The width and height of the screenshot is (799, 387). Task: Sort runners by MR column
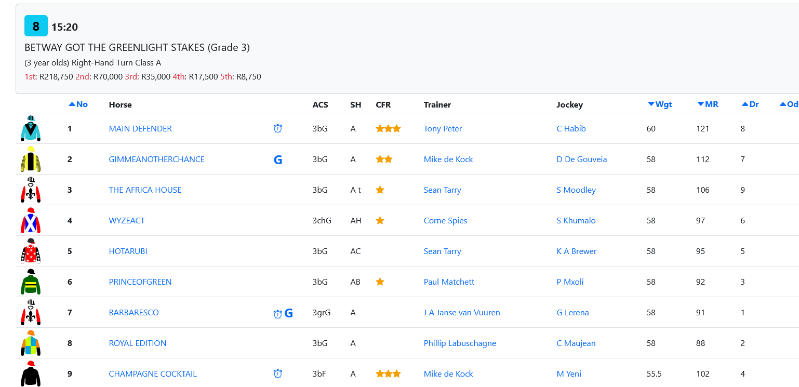pyautogui.click(x=708, y=105)
